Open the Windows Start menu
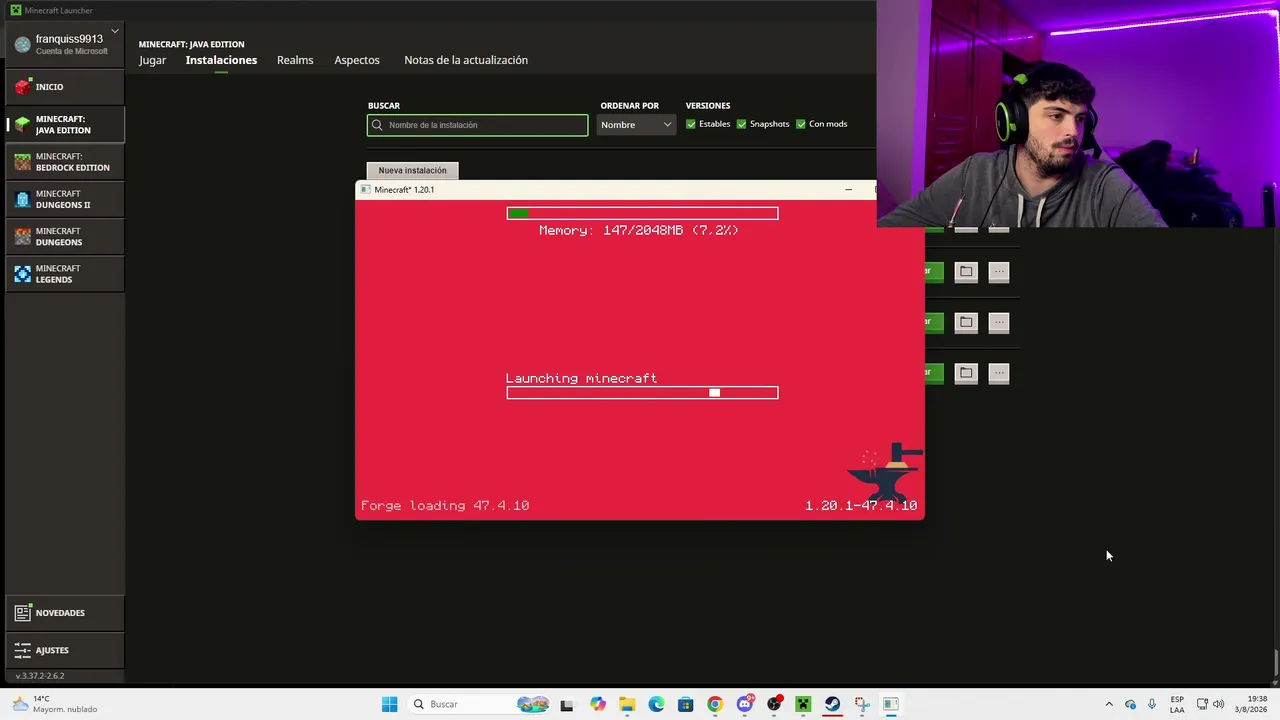The width and height of the screenshot is (1280, 720). [x=389, y=704]
